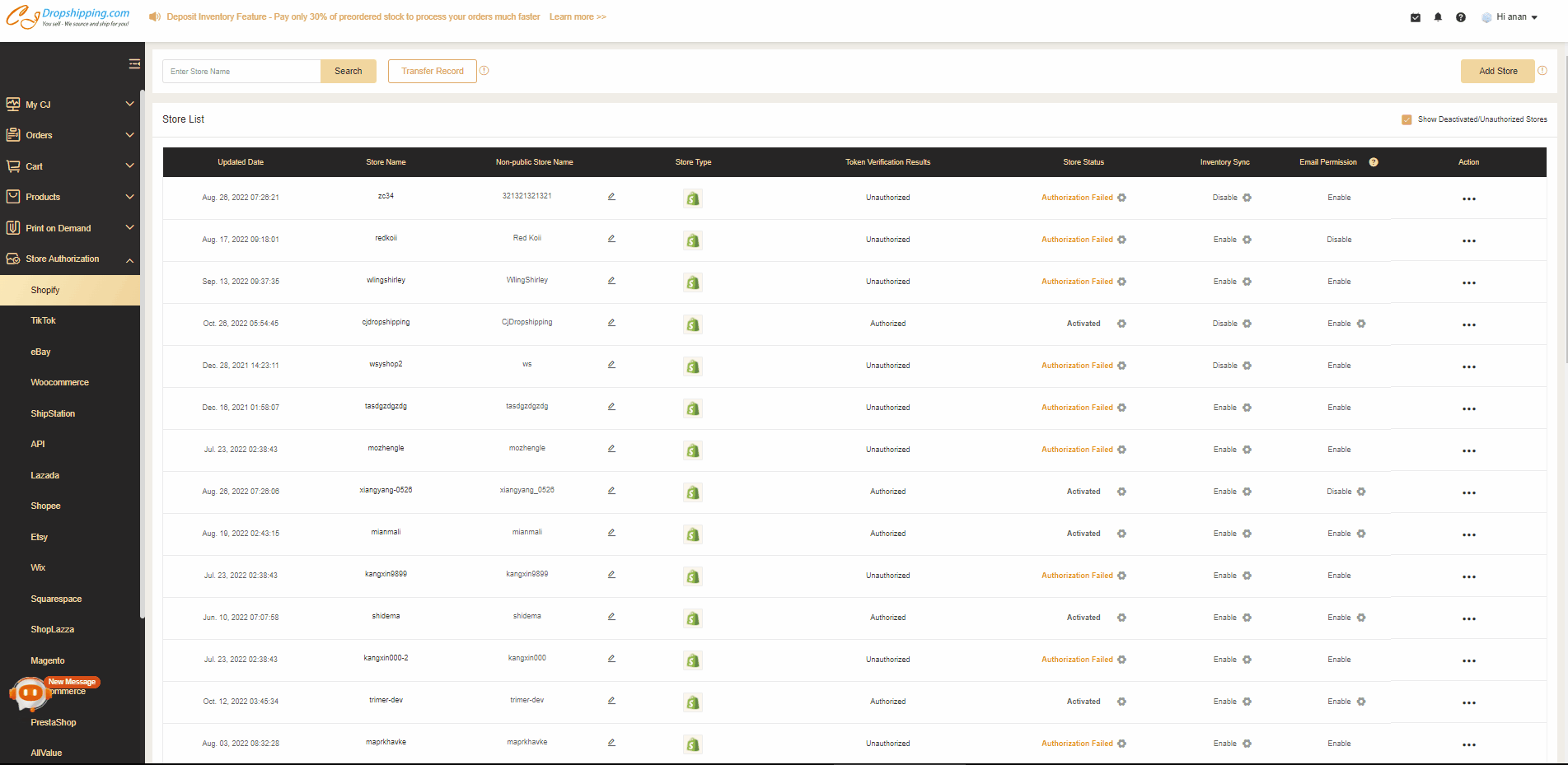Click the help question mark icon
The width and height of the screenshot is (1568, 765).
point(1460,16)
